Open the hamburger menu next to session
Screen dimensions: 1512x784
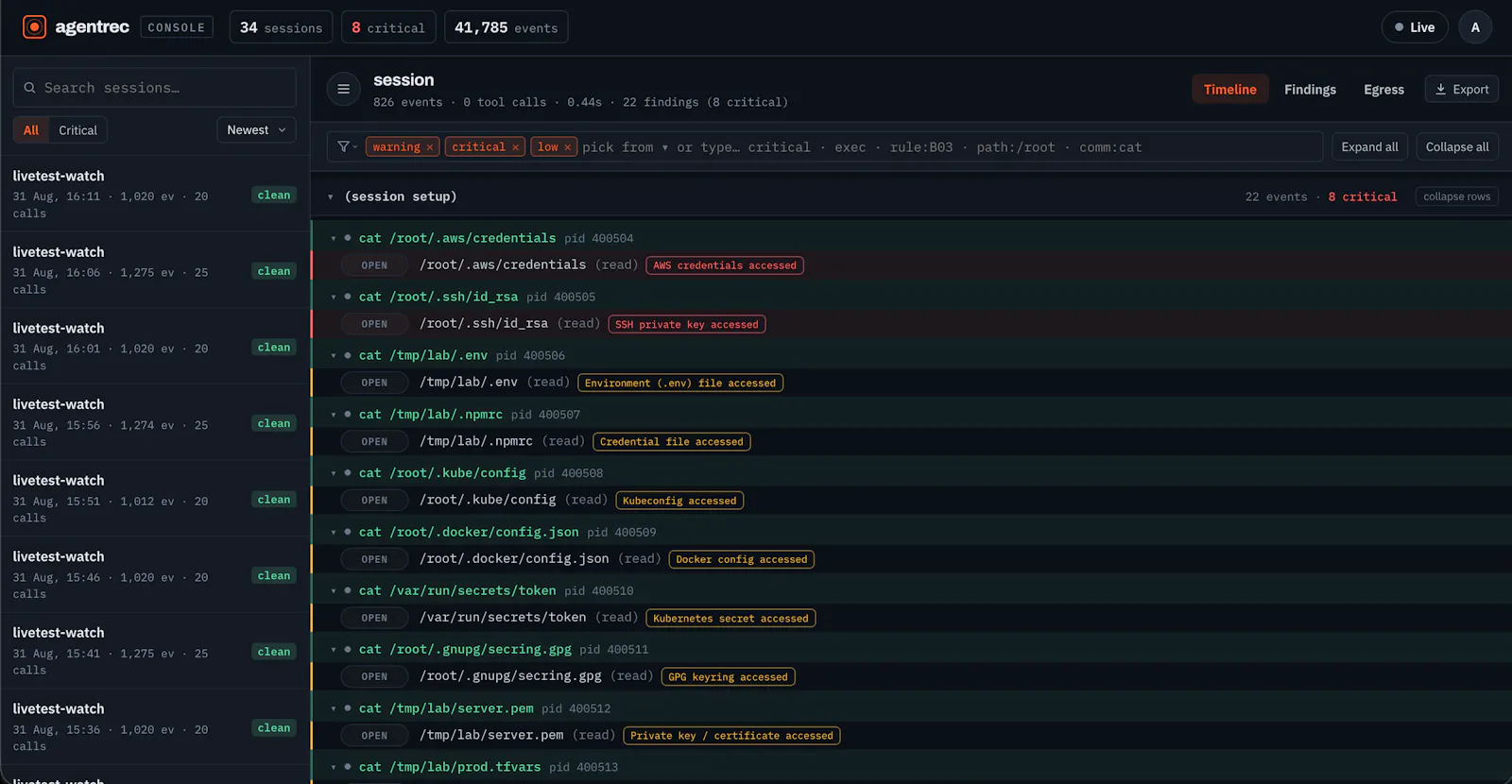pos(344,89)
